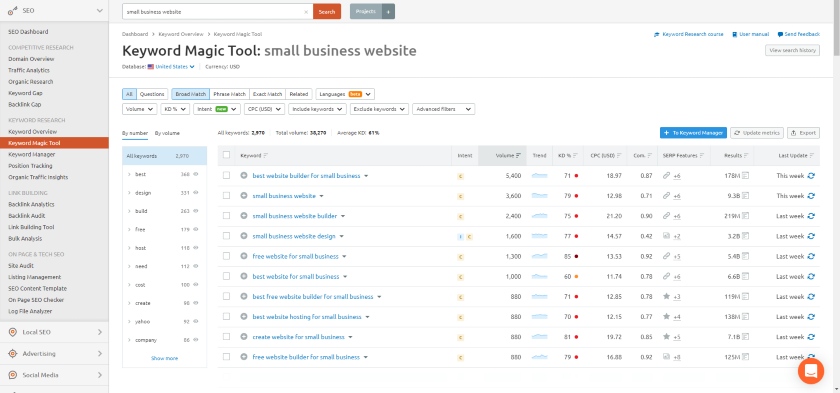Open the CPC (USD) filter dropdown

point(264,109)
